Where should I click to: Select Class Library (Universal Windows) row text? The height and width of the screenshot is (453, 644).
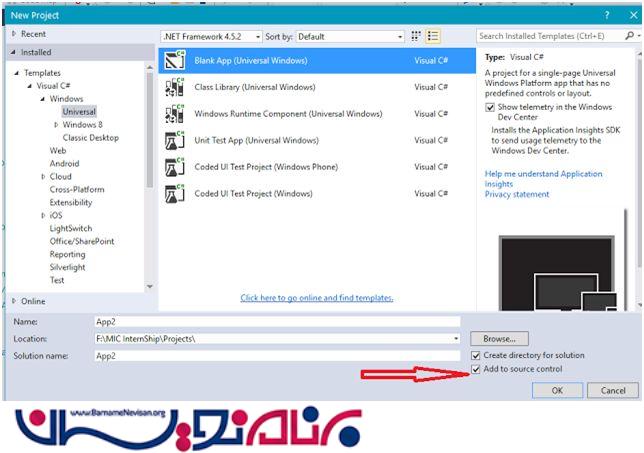click(255, 87)
